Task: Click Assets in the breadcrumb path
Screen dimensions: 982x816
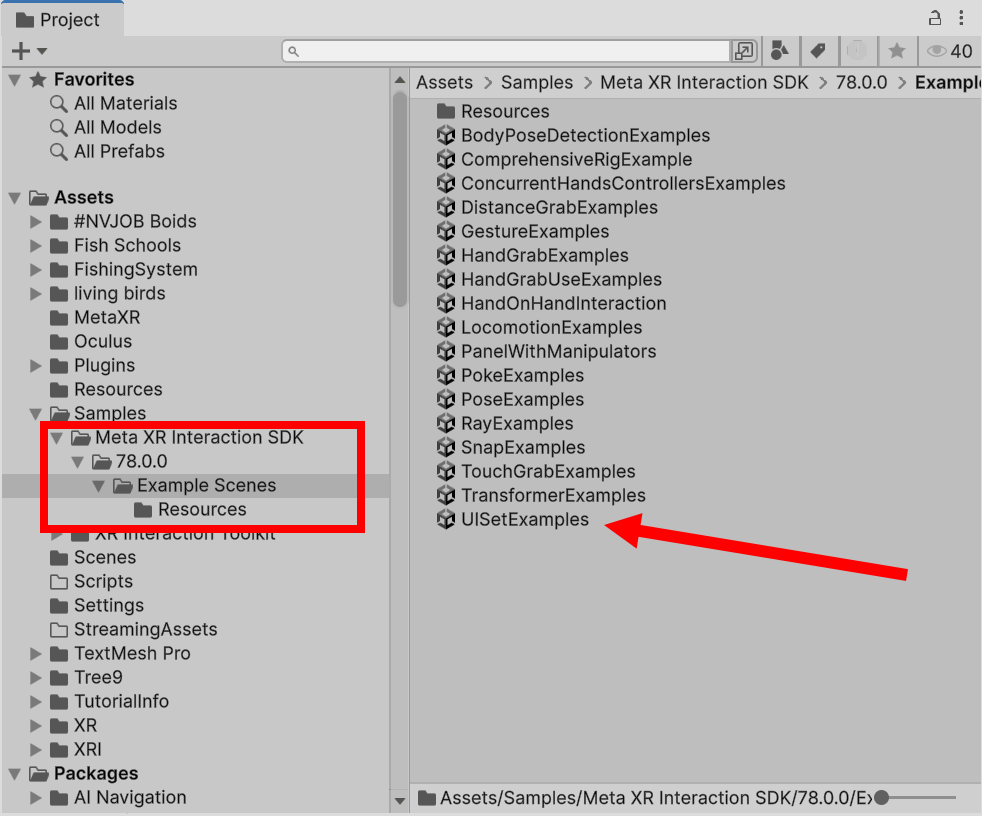Action: click(x=445, y=83)
